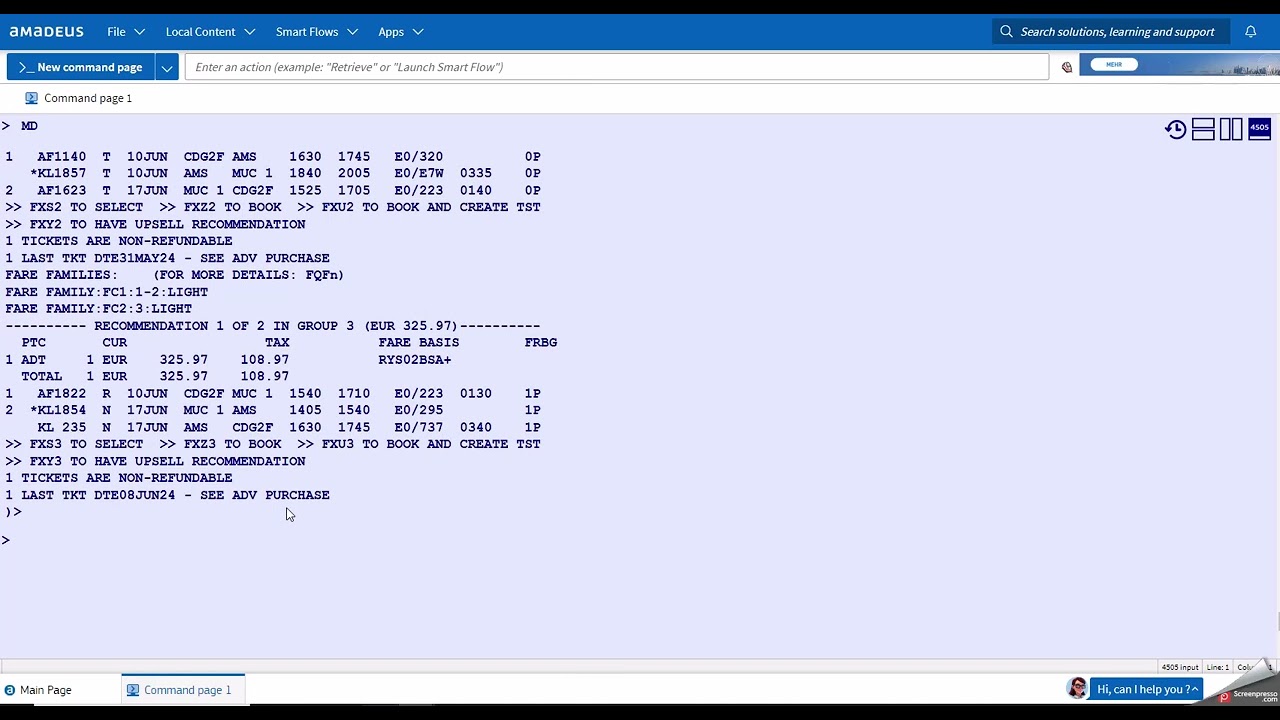Click FARE FAMILIES: FOR MORE DETAILS line
1280x720 pixels.
pos(174,275)
